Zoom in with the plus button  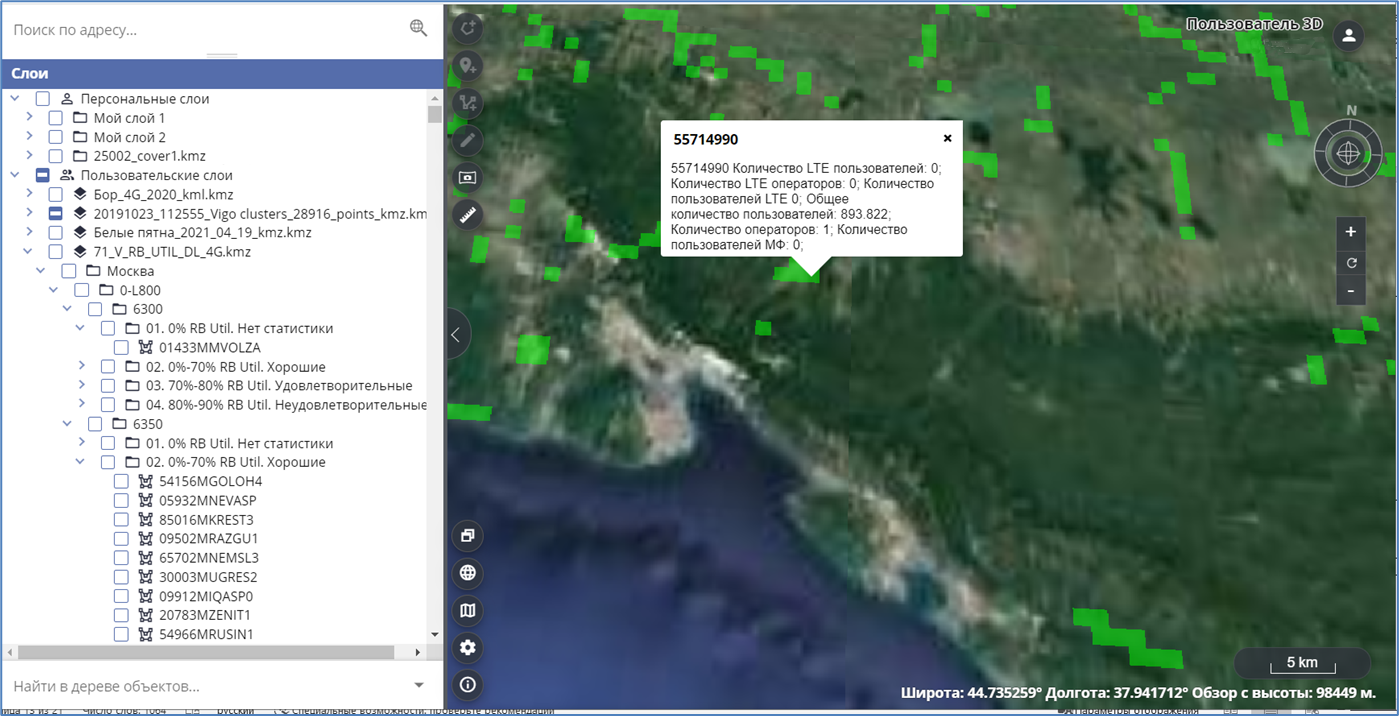tap(1350, 232)
